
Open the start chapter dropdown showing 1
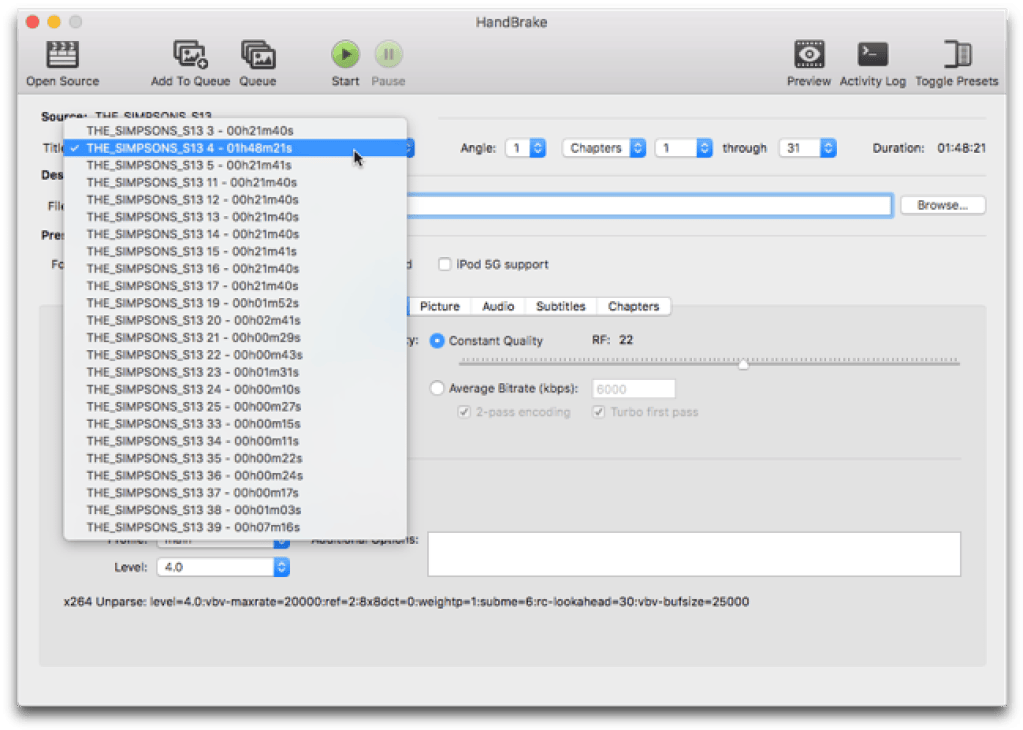[x=683, y=148]
